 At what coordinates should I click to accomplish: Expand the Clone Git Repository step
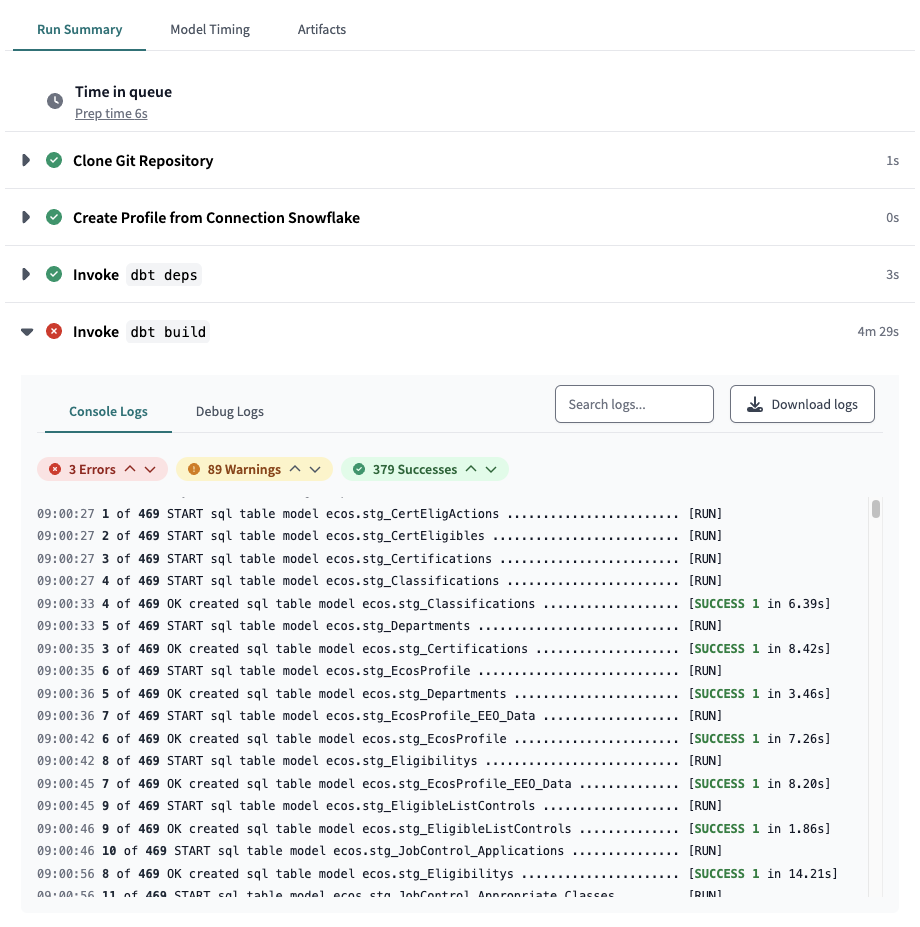(26, 160)
